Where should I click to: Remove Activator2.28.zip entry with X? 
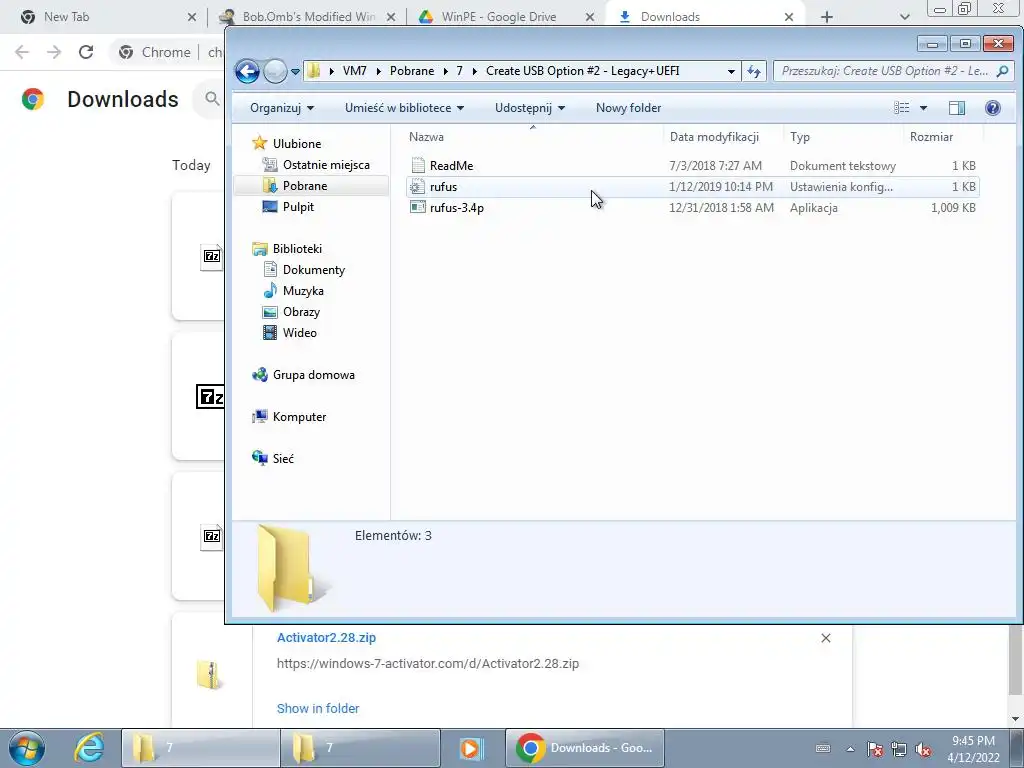click(825, 638)
